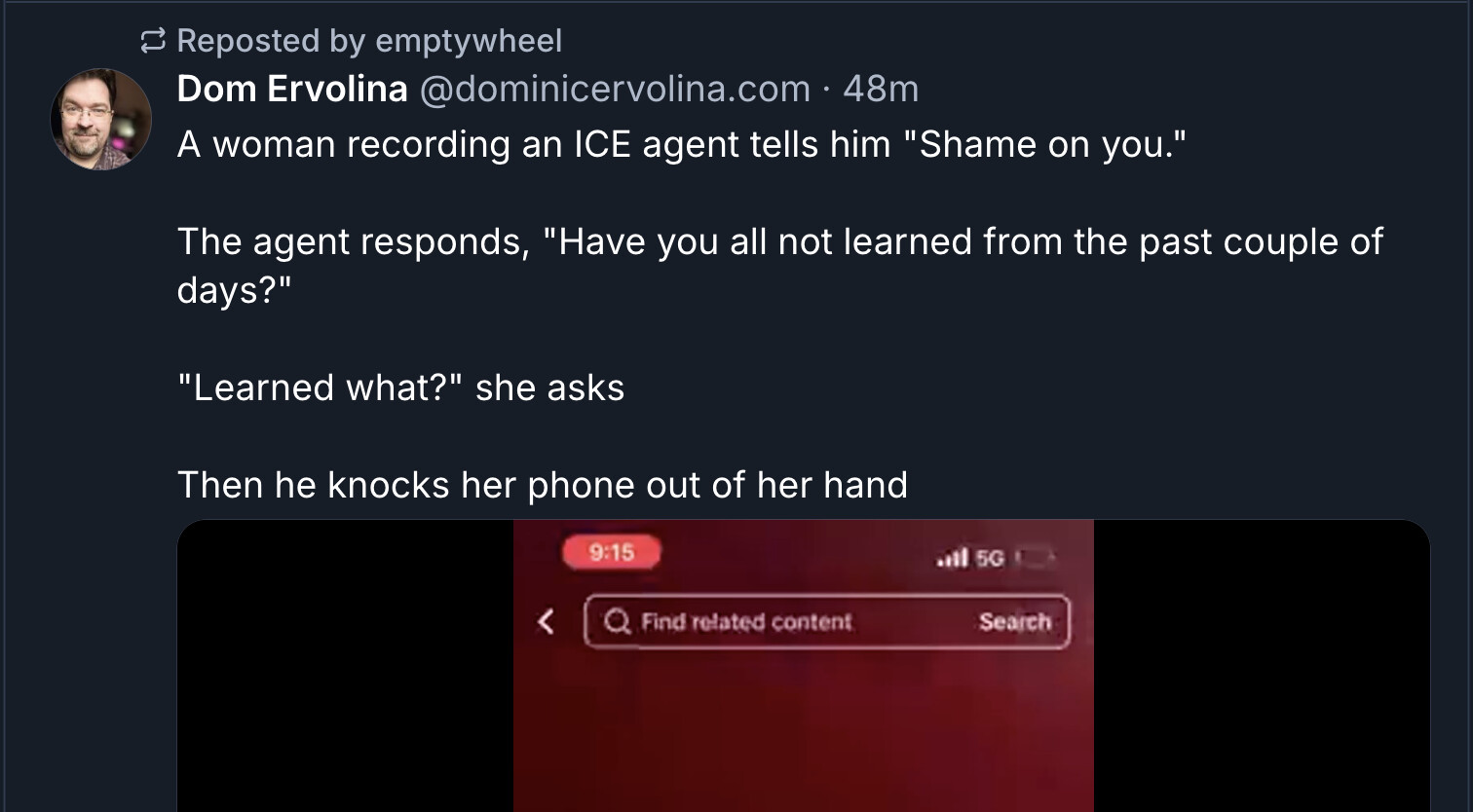The width and height of the screenshot is (1473, 812).
Task: Open emptywheel's profile from the repost label
Action: tap(469, 40)
